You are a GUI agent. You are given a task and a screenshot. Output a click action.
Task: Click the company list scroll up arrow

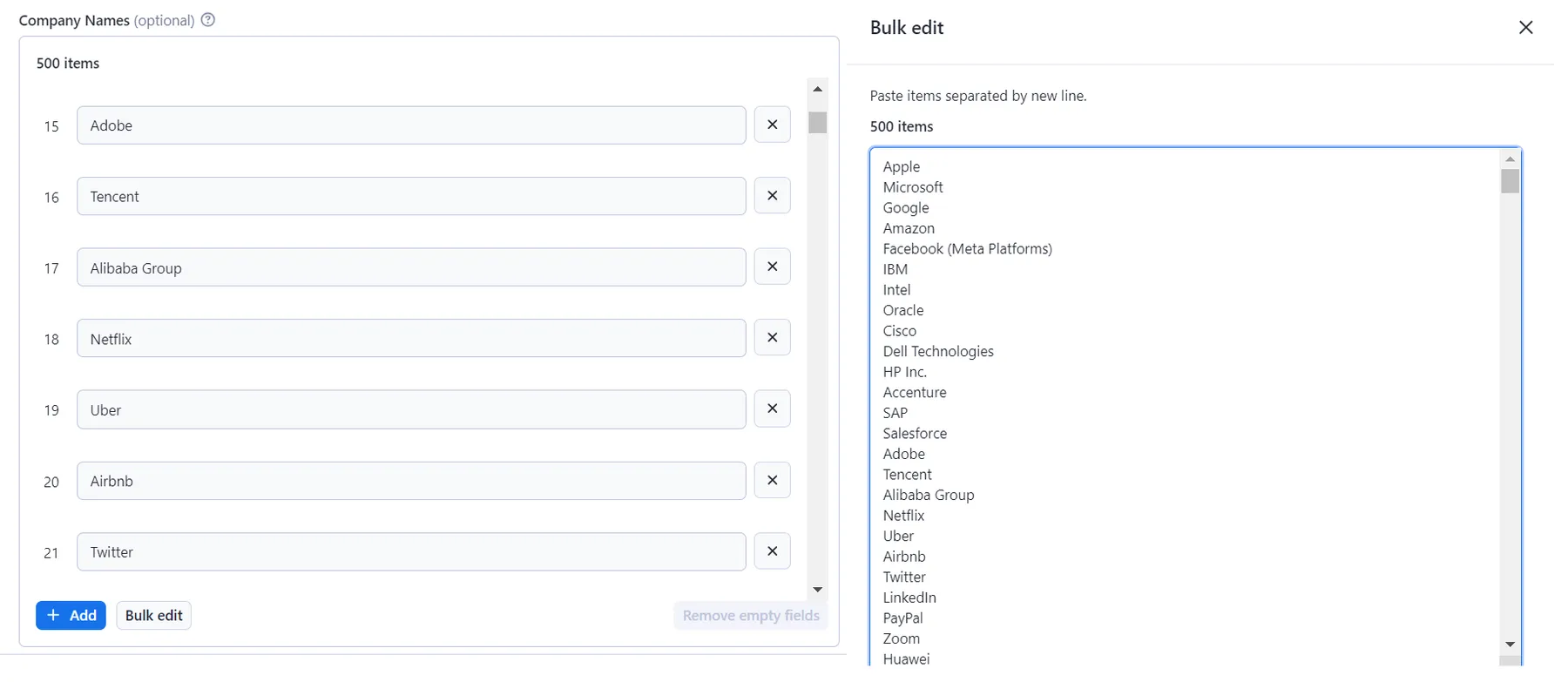(817, 89)
